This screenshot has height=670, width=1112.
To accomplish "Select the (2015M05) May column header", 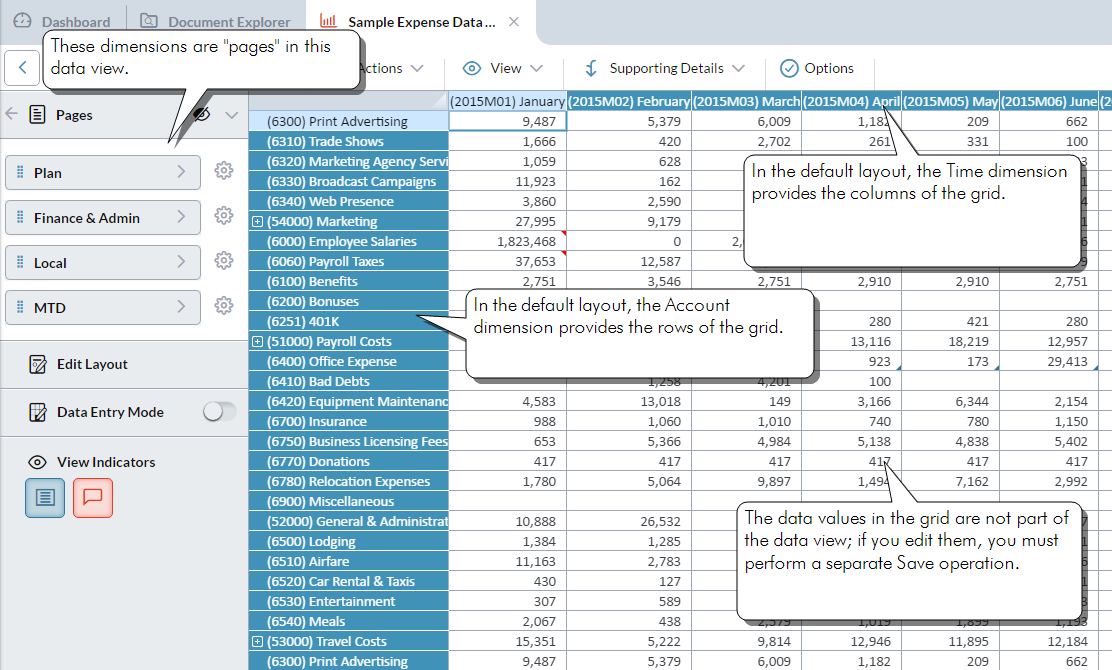I will tap(950, 101).
